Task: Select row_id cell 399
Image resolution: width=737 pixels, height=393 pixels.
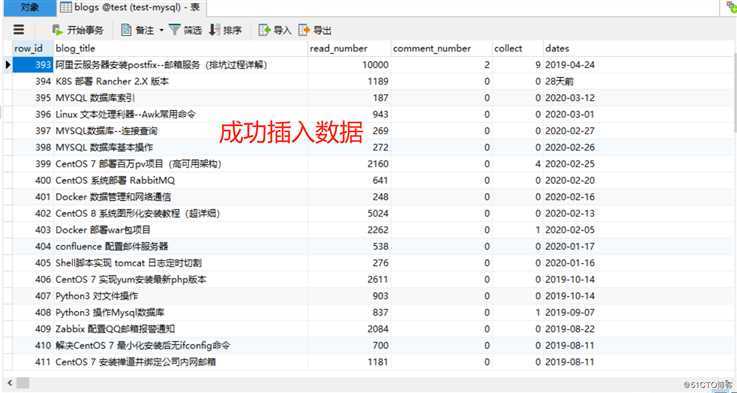Action: (x=32, y=164)
